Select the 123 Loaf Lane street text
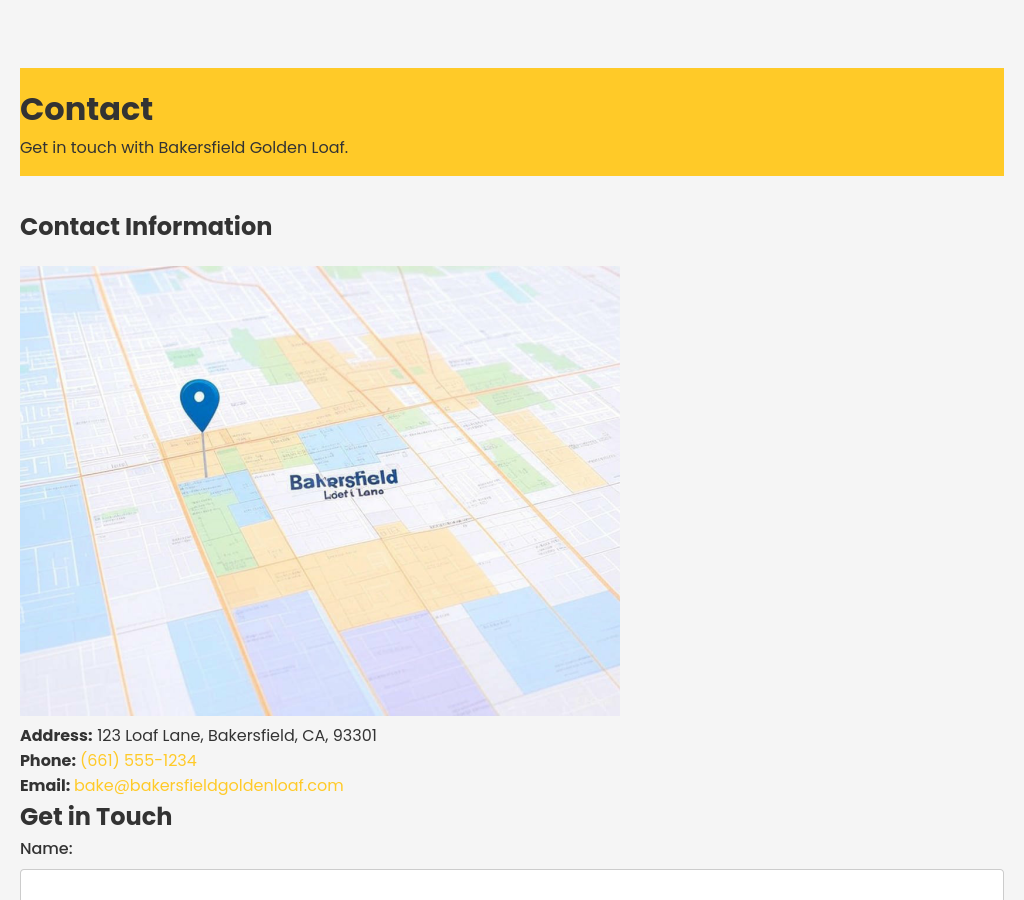This screenshot has height=900, width=1024. coord(149,736)
